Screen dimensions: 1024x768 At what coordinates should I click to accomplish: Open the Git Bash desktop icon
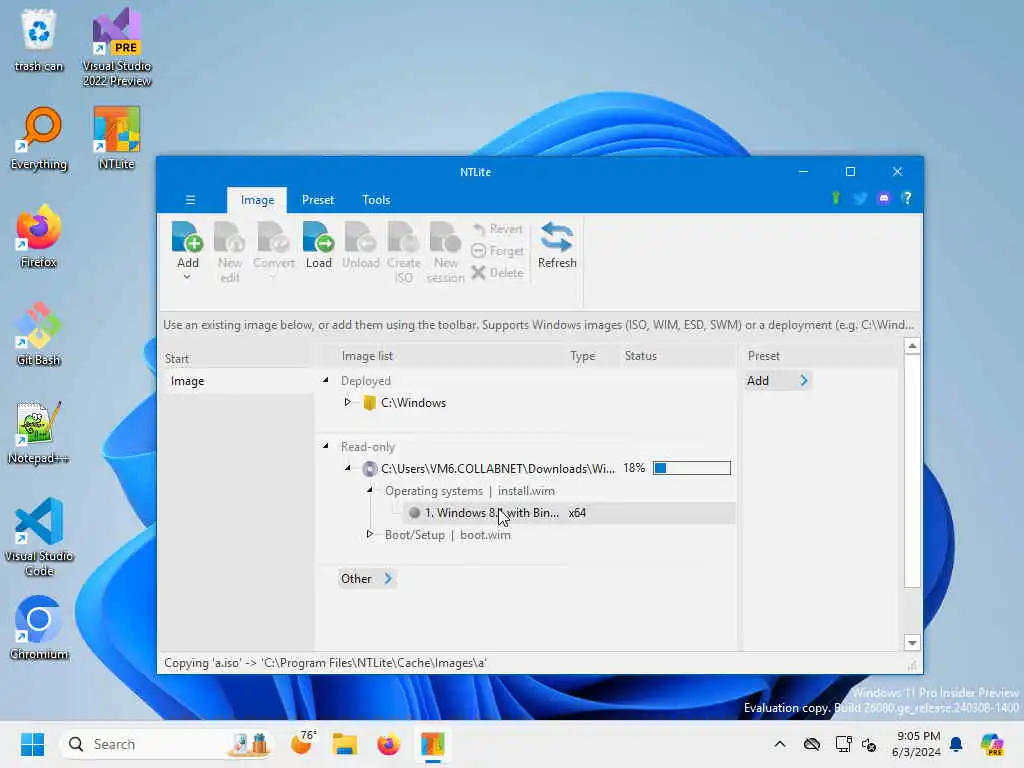click(39, 334)
